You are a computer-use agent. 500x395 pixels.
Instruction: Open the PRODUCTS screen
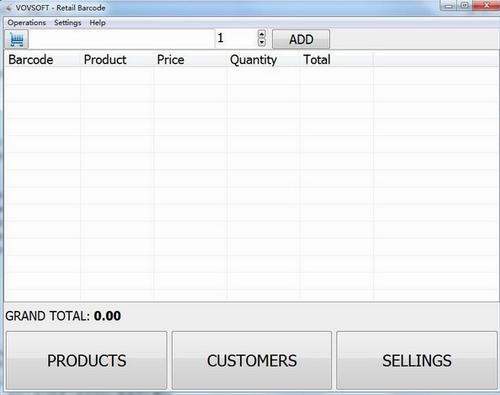point(86,360)
